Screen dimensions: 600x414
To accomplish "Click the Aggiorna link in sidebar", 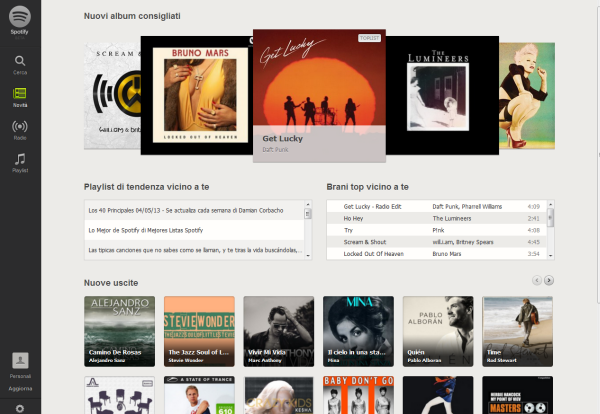I will coord(20,388).
